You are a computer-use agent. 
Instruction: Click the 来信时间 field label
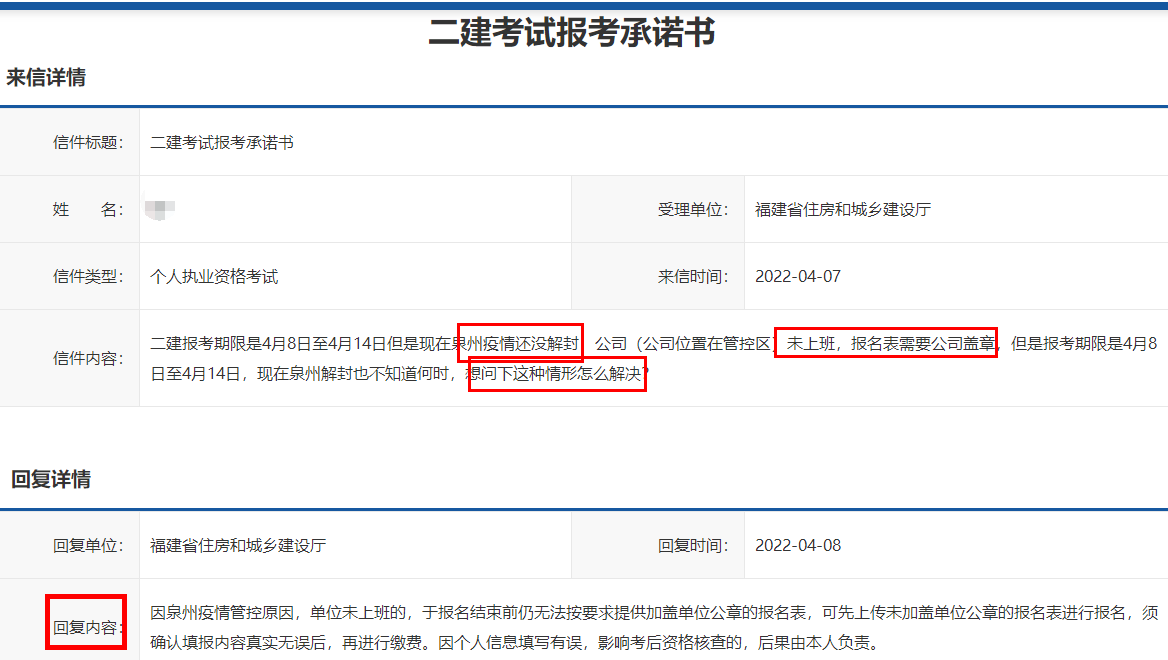(693, 276)
